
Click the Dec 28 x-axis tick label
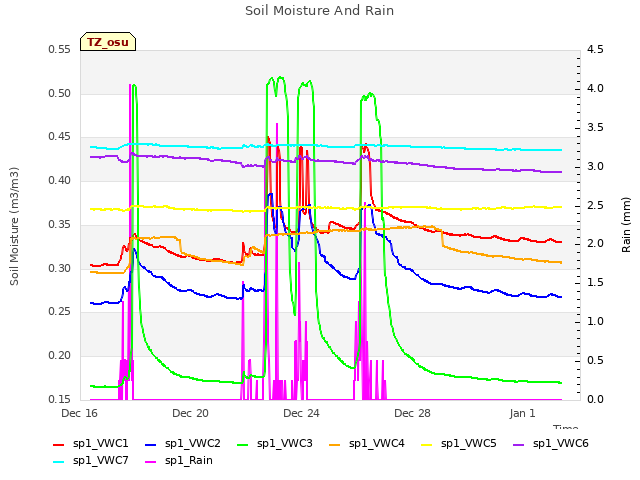[412, 413]
